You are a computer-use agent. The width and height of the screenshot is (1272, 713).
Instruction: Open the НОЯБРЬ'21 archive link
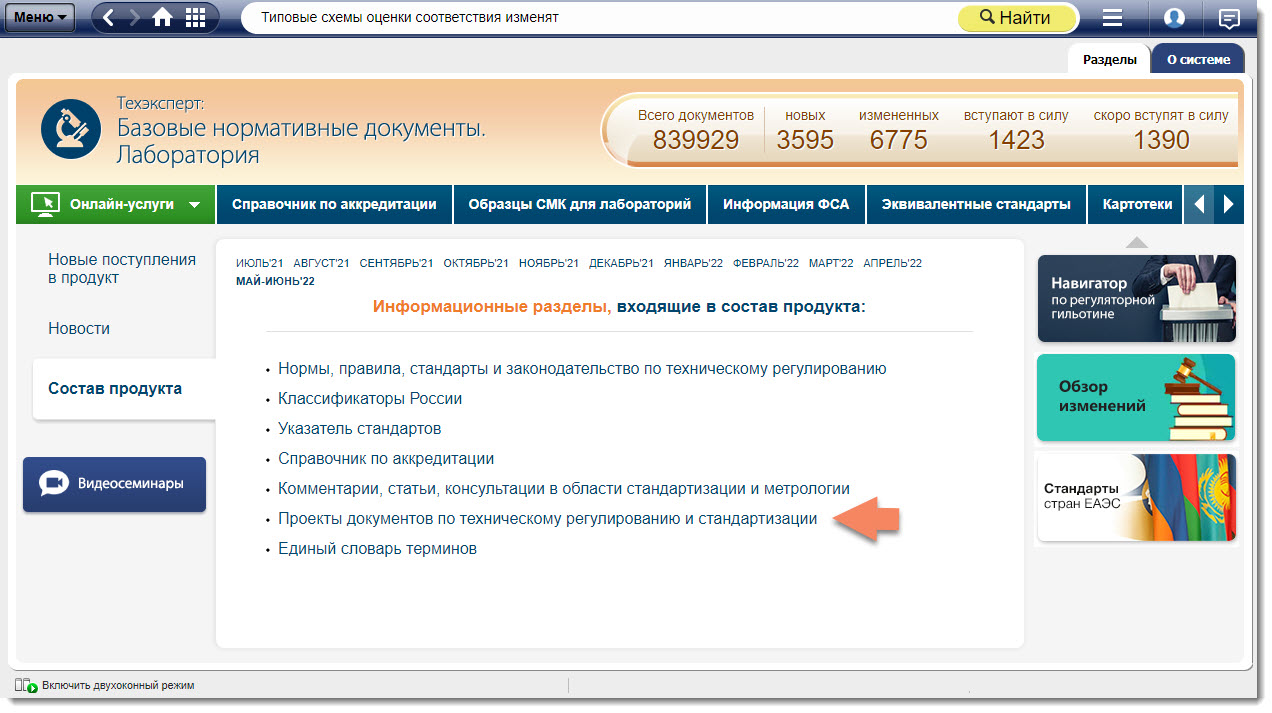(x=549, y=263)
